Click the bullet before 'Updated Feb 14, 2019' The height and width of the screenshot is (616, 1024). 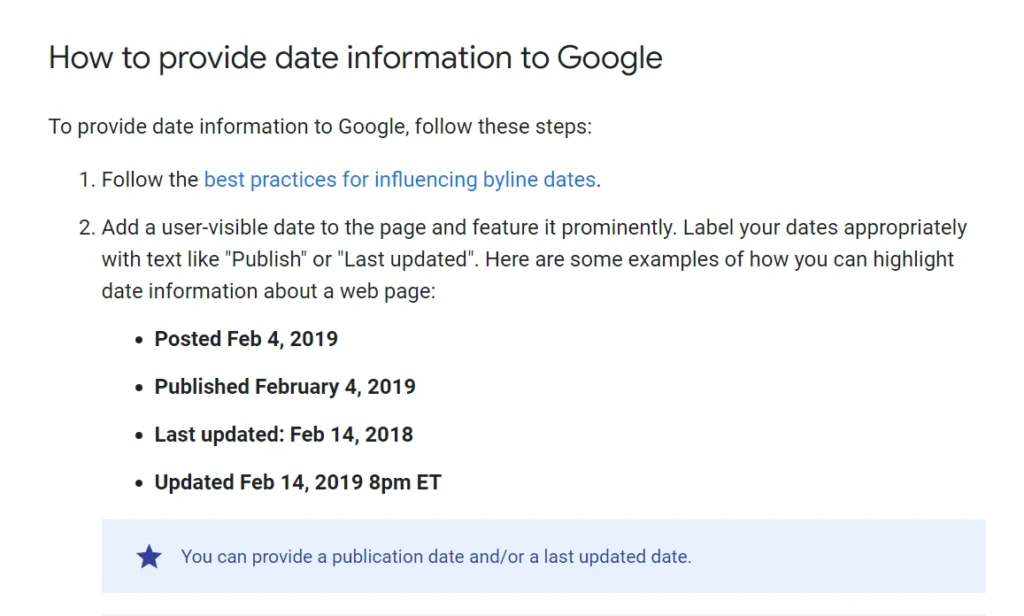tap(138, 483)
